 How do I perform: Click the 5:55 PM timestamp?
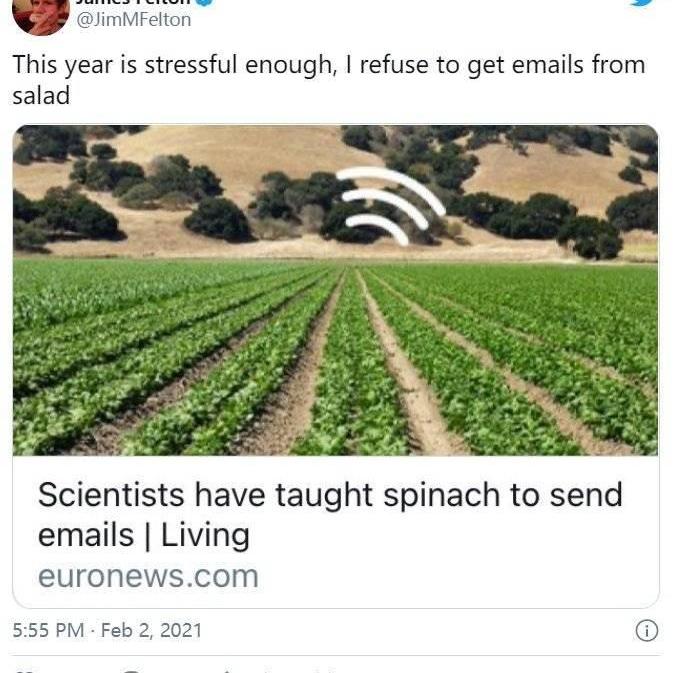tap(48, 630)
